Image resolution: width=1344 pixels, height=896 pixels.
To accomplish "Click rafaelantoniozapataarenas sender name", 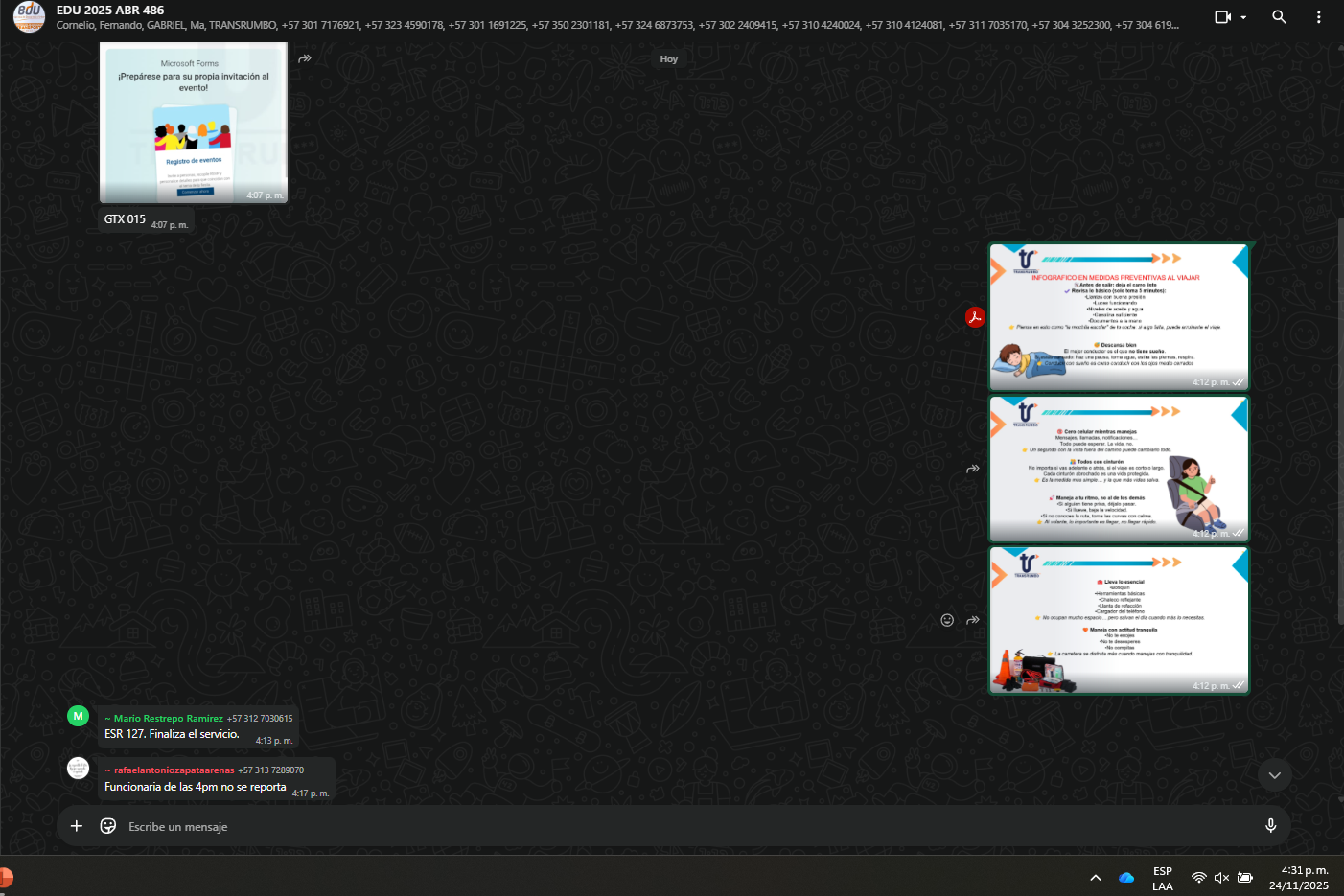I will pyautogui.click(x=174, y=770).
